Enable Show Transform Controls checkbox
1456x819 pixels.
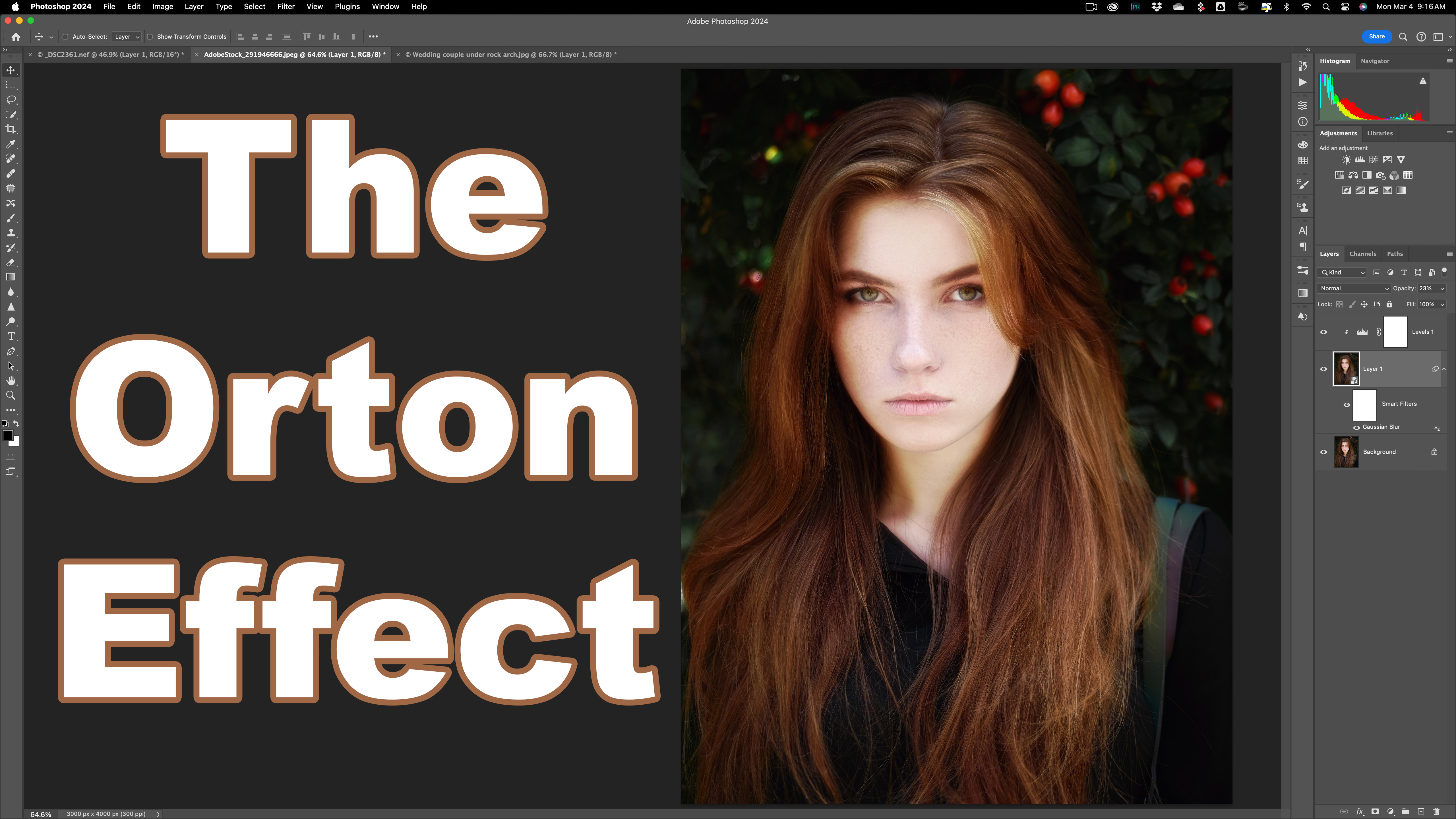tap(150, 37)
